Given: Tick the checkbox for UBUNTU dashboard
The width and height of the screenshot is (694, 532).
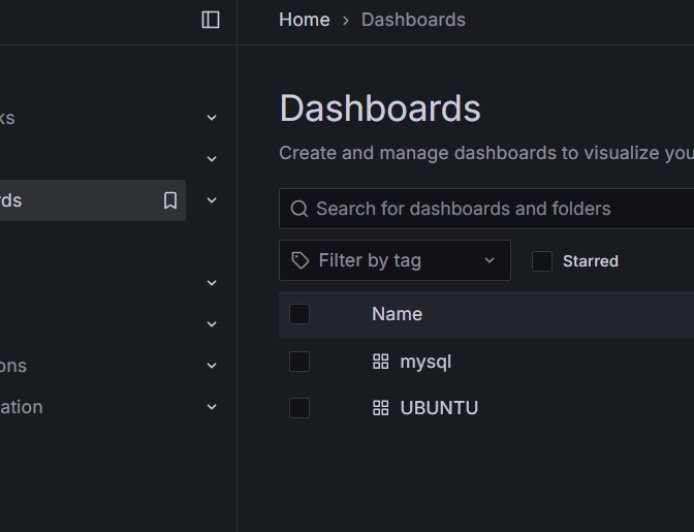Looking at the screenshot, I should 299,408.
